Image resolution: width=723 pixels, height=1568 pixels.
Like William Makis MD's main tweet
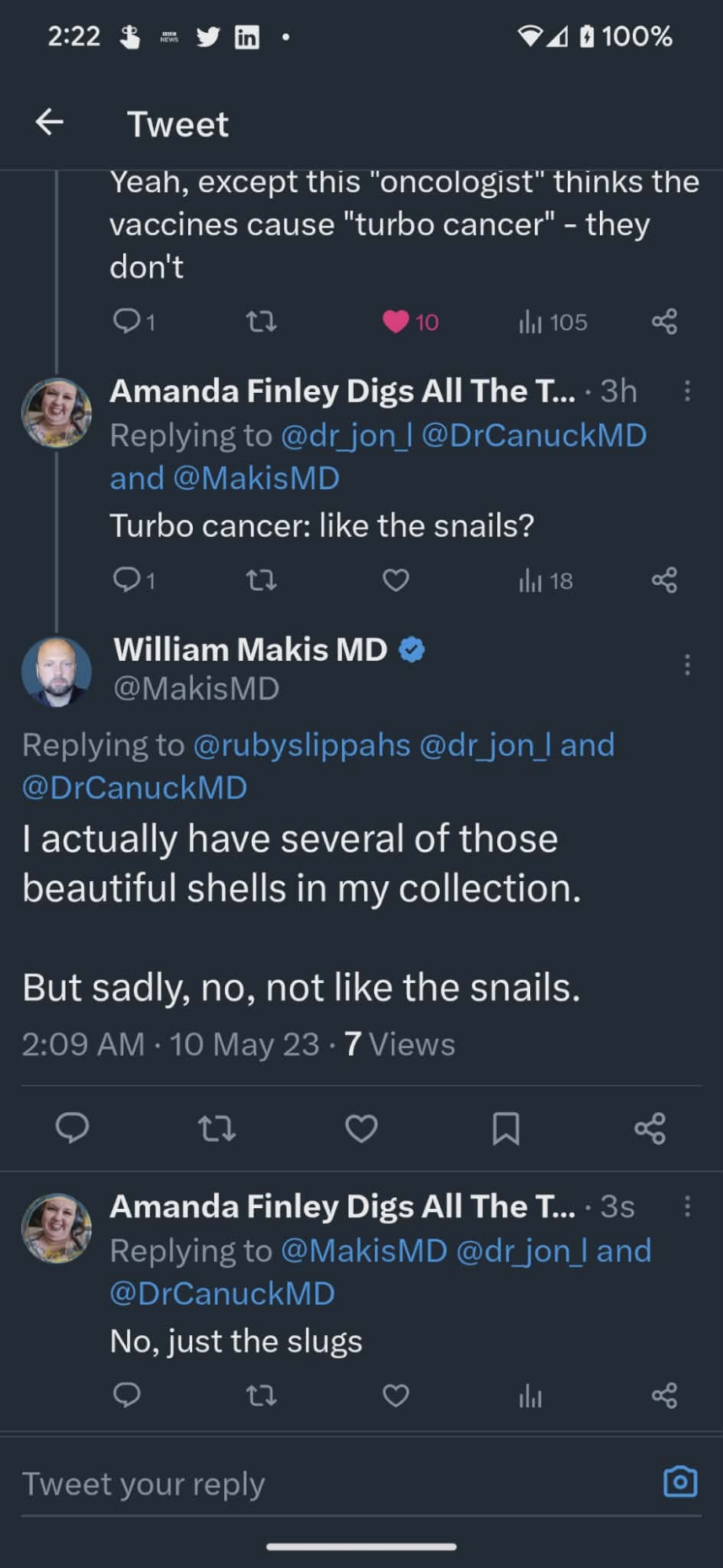[361, 1128]
